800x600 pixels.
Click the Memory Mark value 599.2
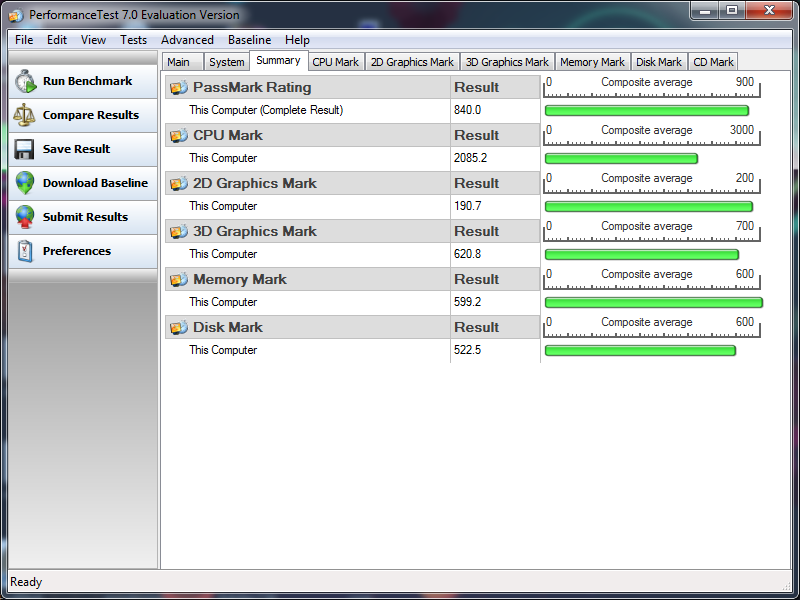click(467, 302)
